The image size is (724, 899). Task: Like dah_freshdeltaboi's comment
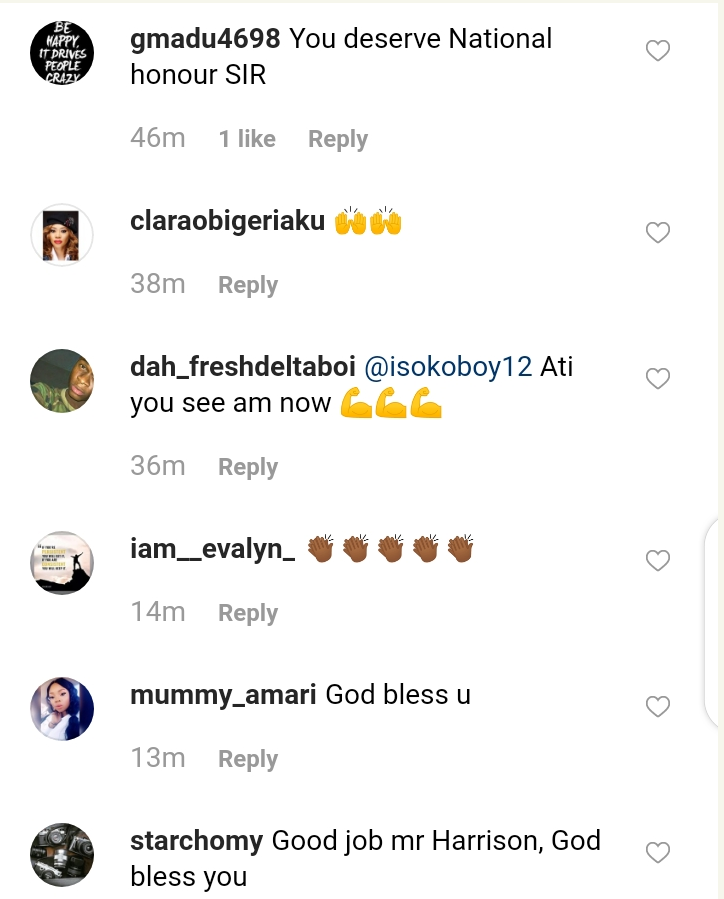[657, 379]
